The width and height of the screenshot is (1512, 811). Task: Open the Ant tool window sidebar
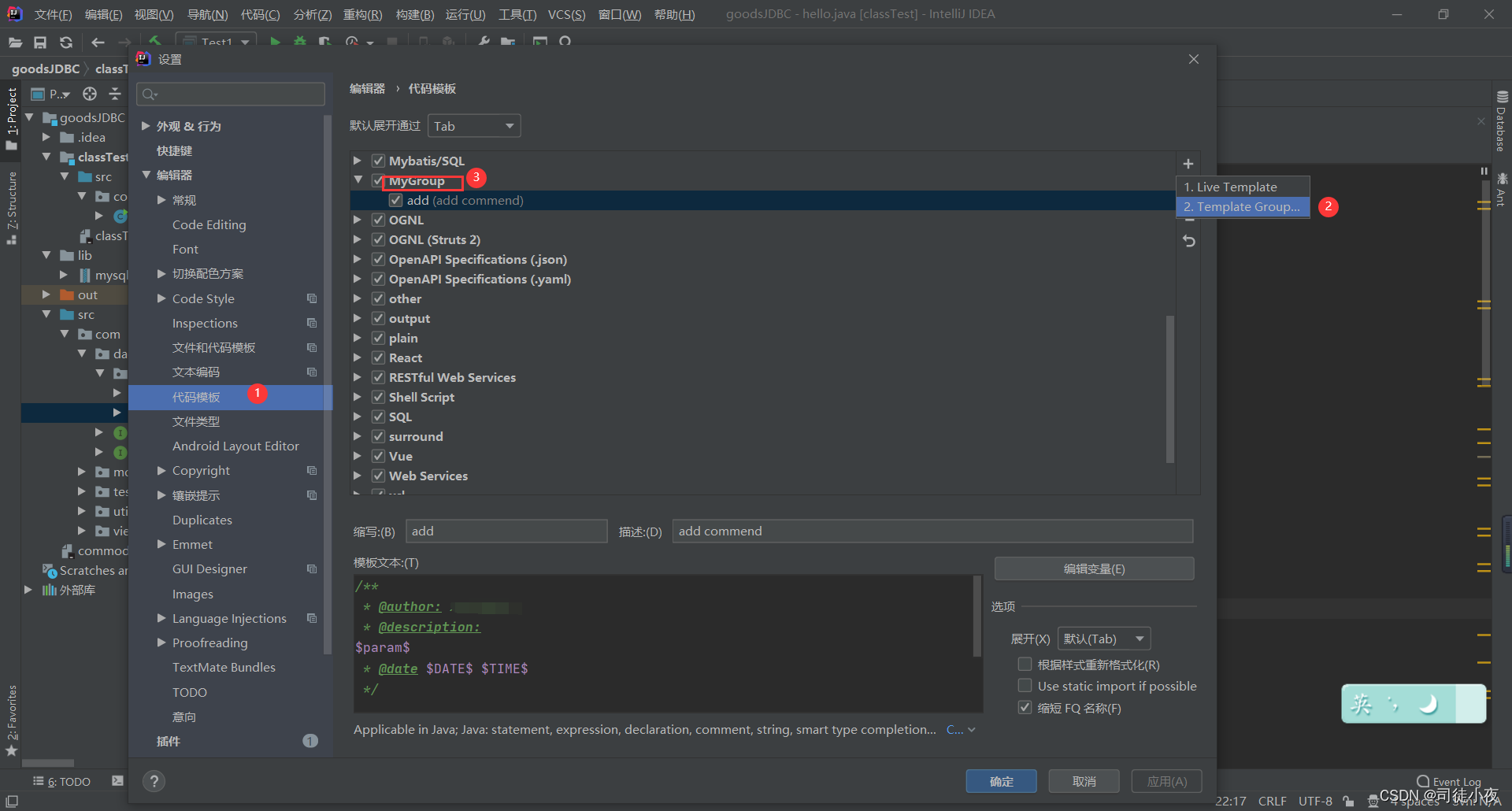coord(1501,189)
